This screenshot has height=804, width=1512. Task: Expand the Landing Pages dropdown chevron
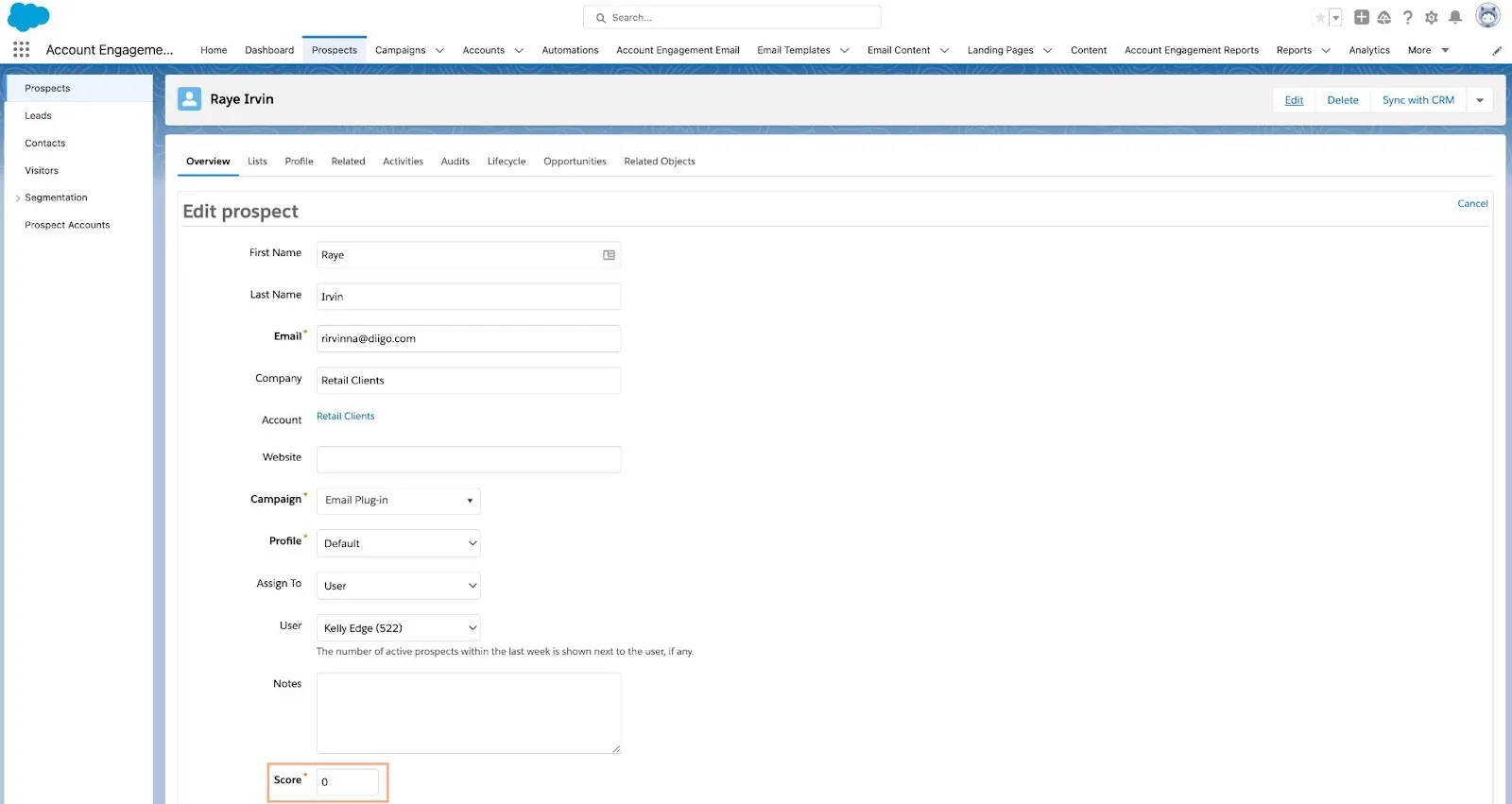(1047, 51)
